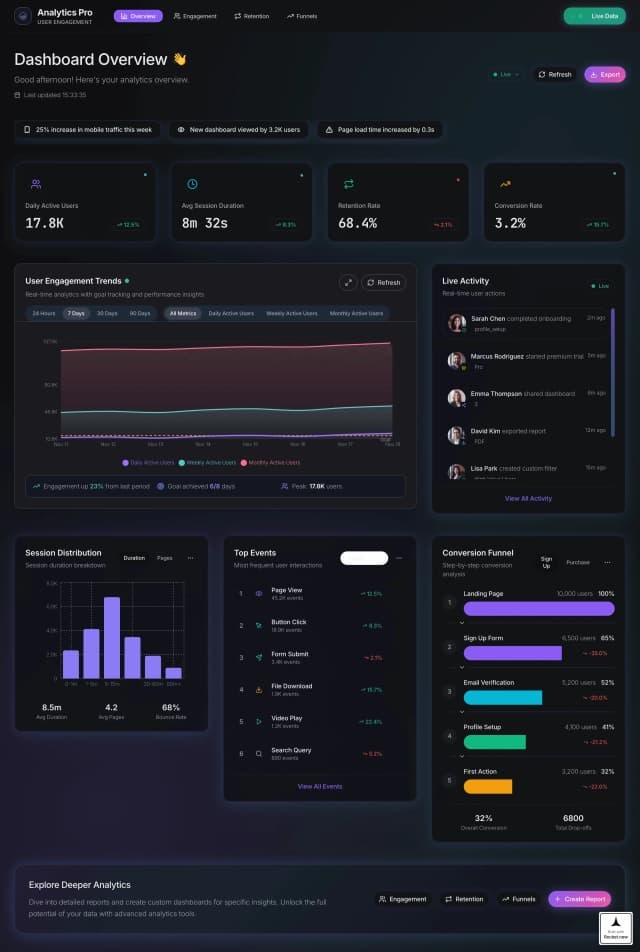Click the Avg Session Duration clock icon
Image resolution: width=640 pixels, height=952 pixels.
tap(192, 184)
